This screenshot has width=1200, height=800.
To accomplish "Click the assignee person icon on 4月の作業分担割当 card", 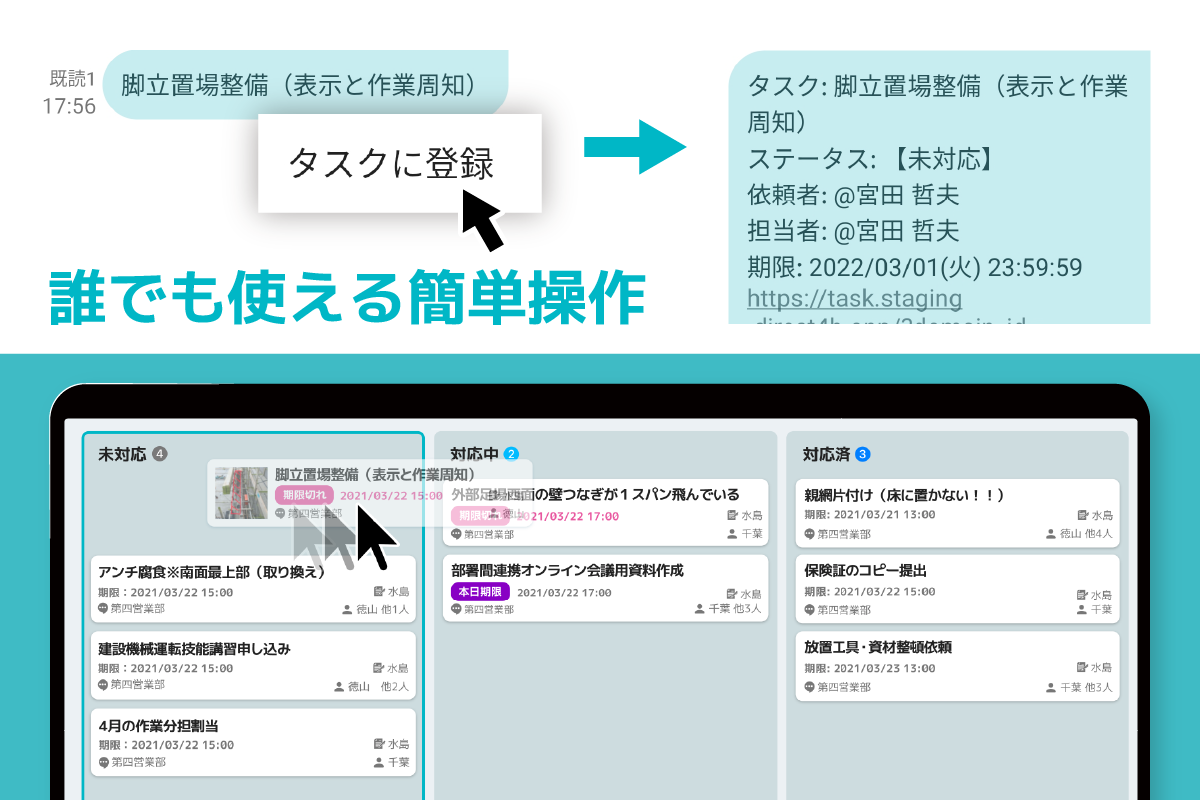I will 378,762.
